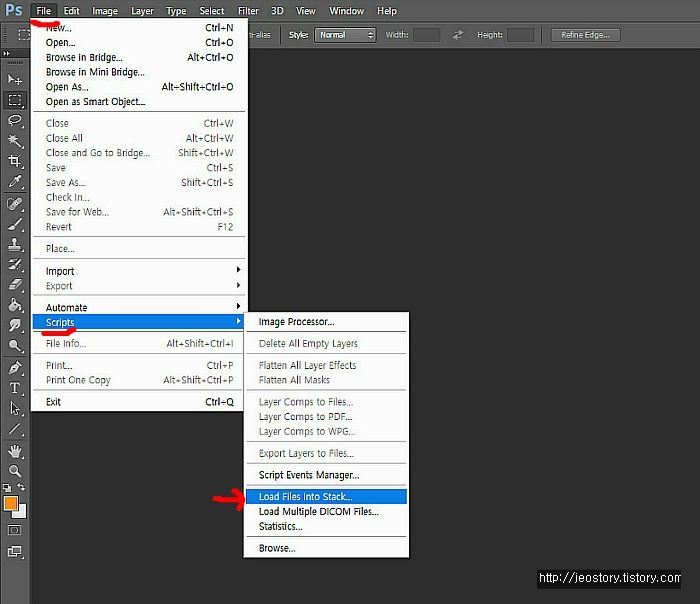The height and width of the screenshot is (604, 700).
Task: Click the File menu
Action: pyautogui.click(x=44, y=11)
